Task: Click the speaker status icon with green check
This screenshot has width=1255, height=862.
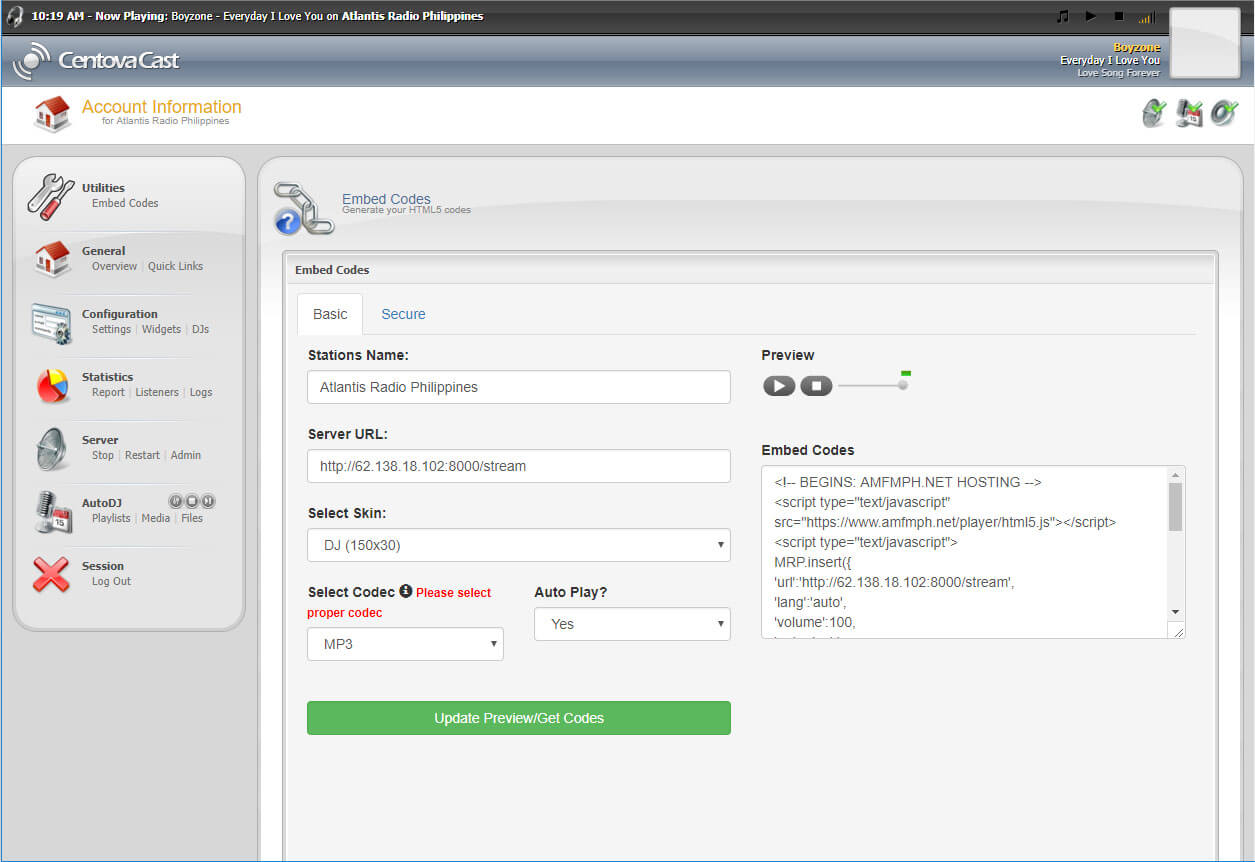Action: (x=1224, y=114)
